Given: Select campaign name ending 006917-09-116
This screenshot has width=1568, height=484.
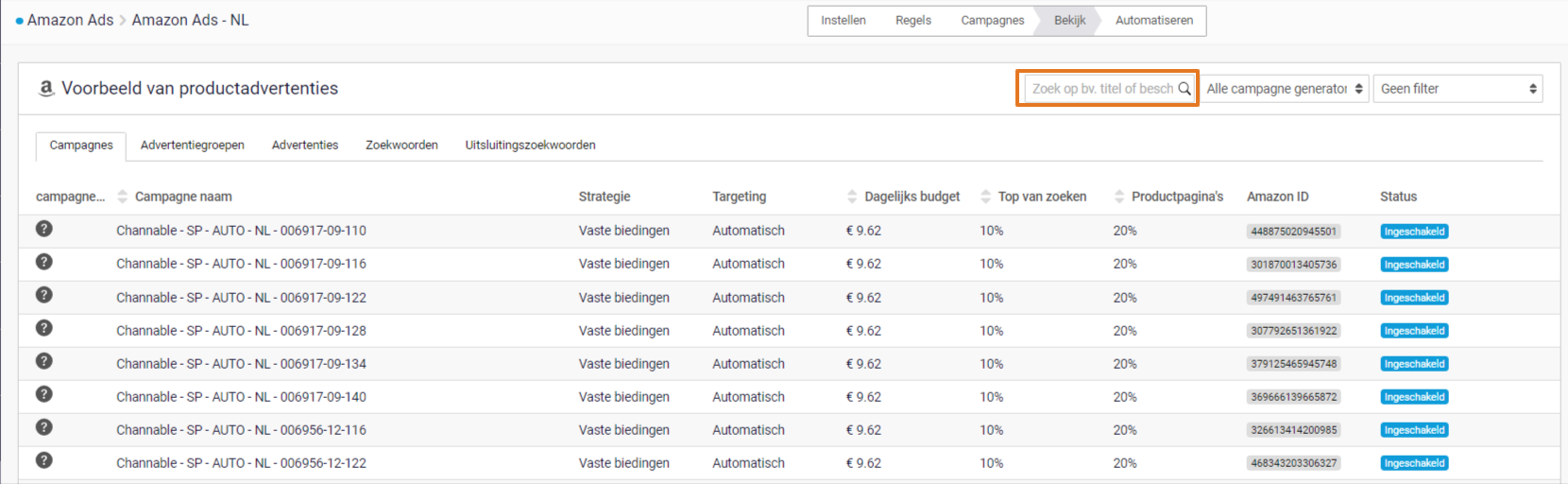Looking at the screenshot, I should click(x=241, y=264).
